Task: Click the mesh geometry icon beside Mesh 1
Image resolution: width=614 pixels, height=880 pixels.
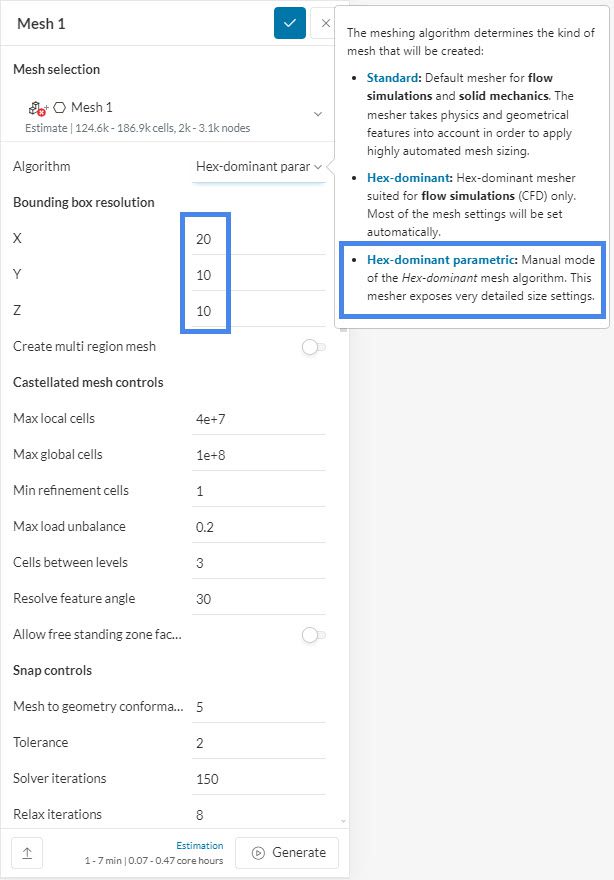Action: 36,107
